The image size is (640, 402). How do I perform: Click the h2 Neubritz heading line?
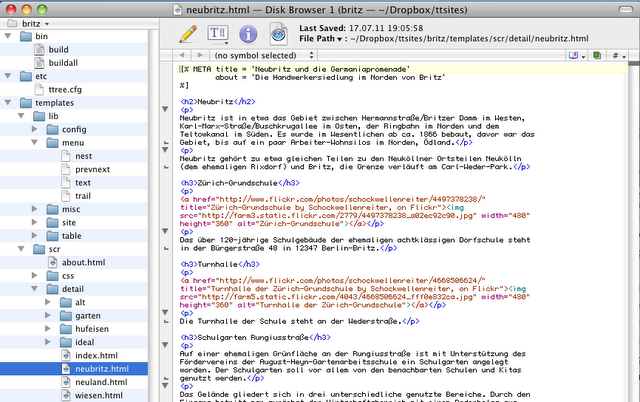pos(218,102)
